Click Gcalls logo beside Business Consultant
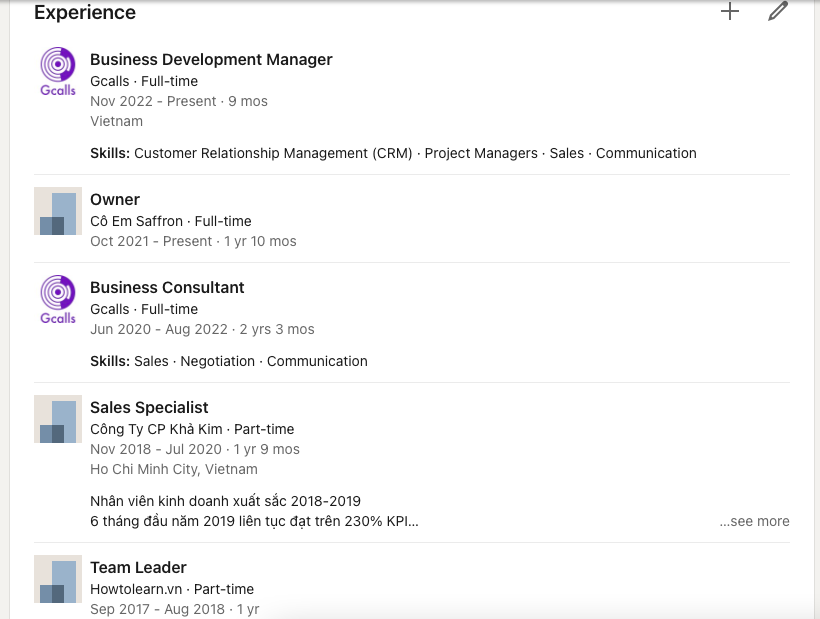 click(x=58, y=299)
